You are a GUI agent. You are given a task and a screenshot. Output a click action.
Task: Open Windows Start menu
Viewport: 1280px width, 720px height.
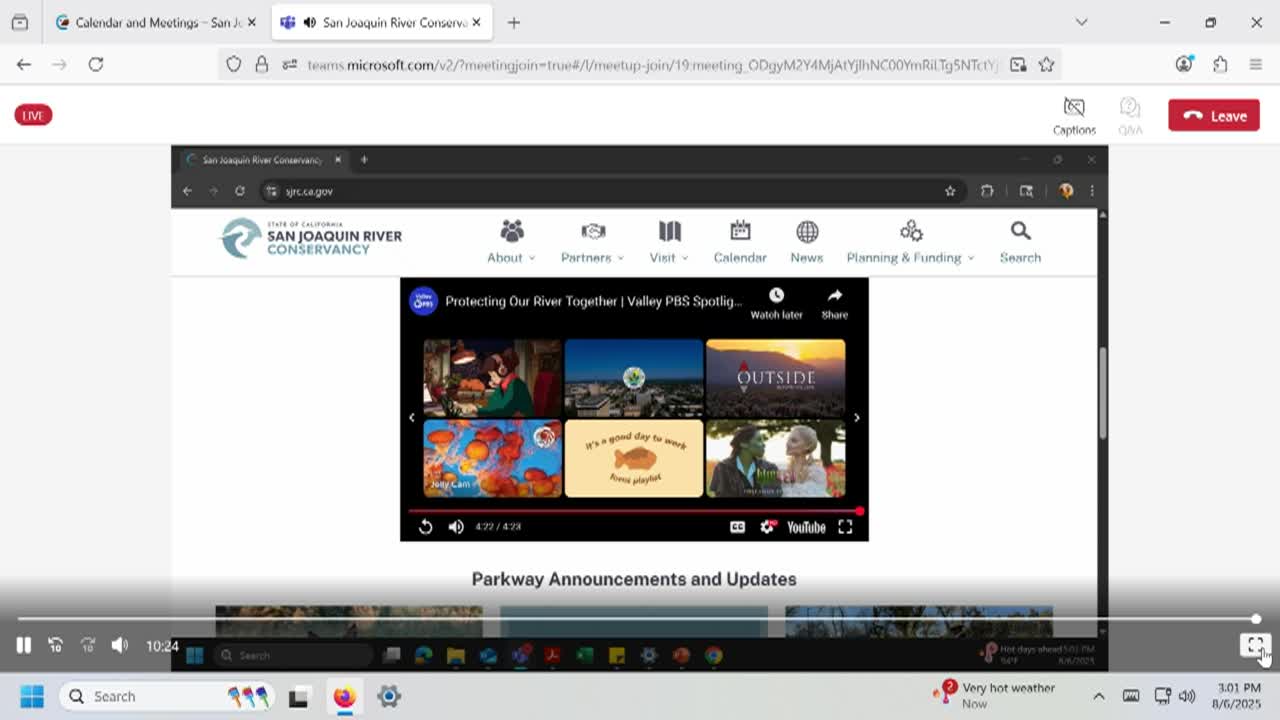click(x=32, y=696)
